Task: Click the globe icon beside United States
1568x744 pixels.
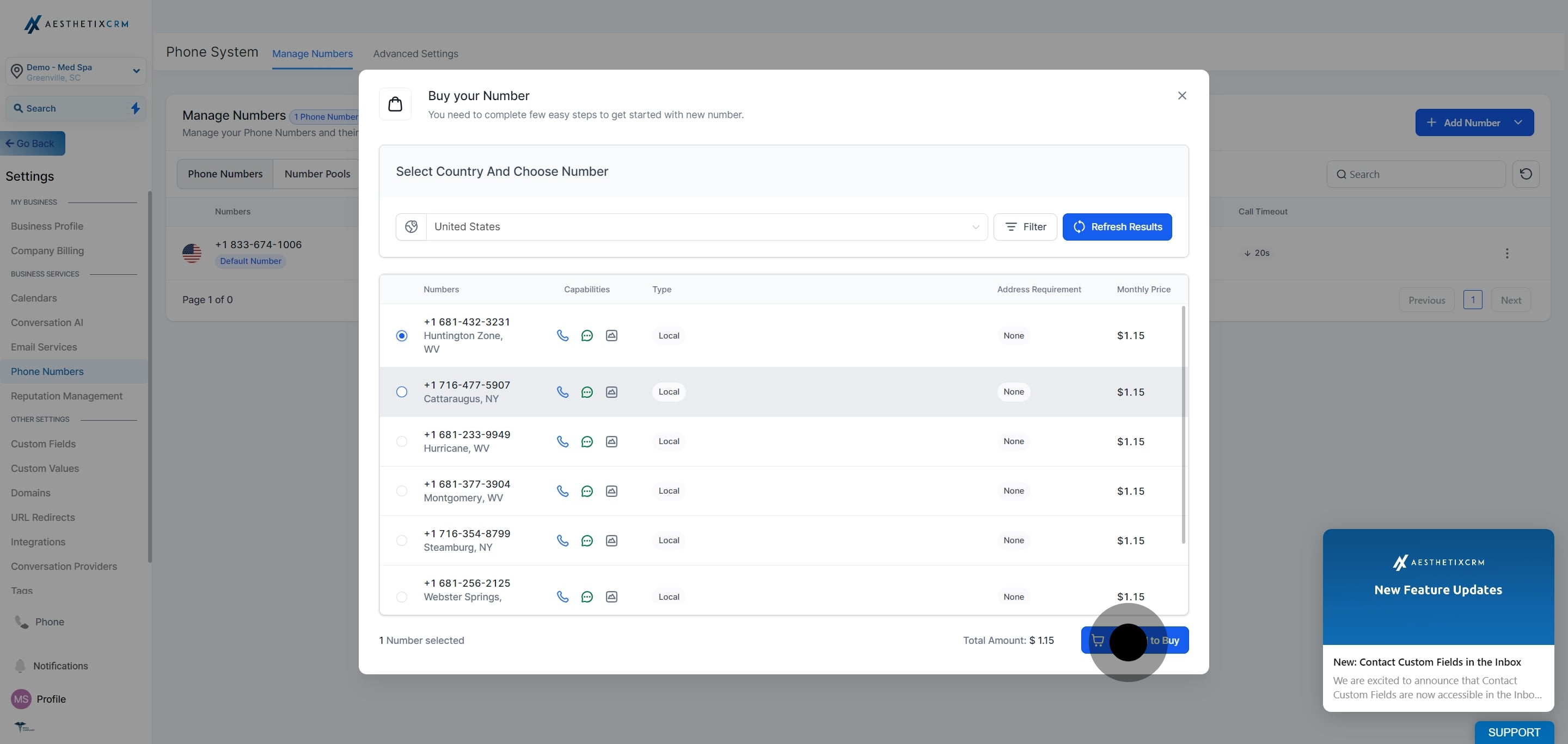Action: click(x=412, y=227)
